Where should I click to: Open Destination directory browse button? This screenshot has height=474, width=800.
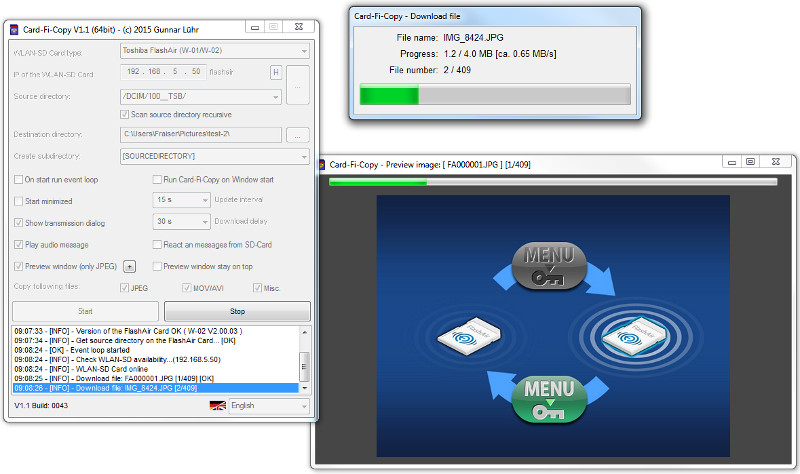tap(297, 135)
